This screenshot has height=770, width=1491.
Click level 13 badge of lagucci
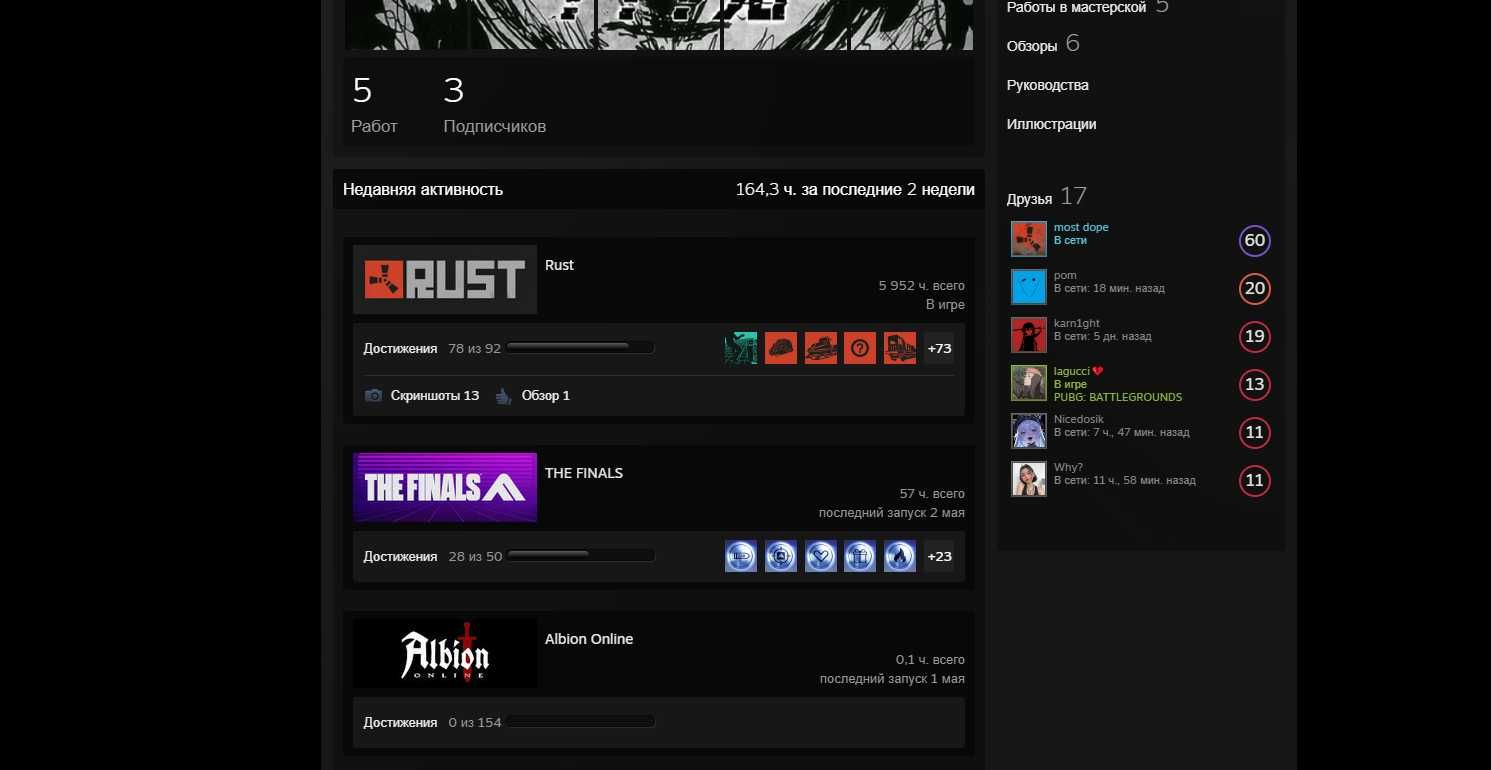pyautogui.click(x=1255, y=384)
